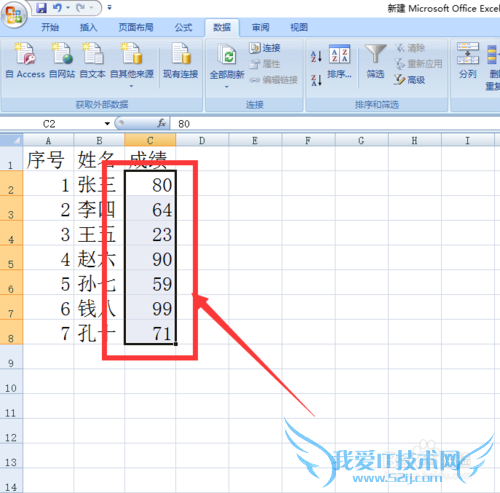Click cell with score 64
The height and width of the screenshot is (493, 500).
[150, 208]
